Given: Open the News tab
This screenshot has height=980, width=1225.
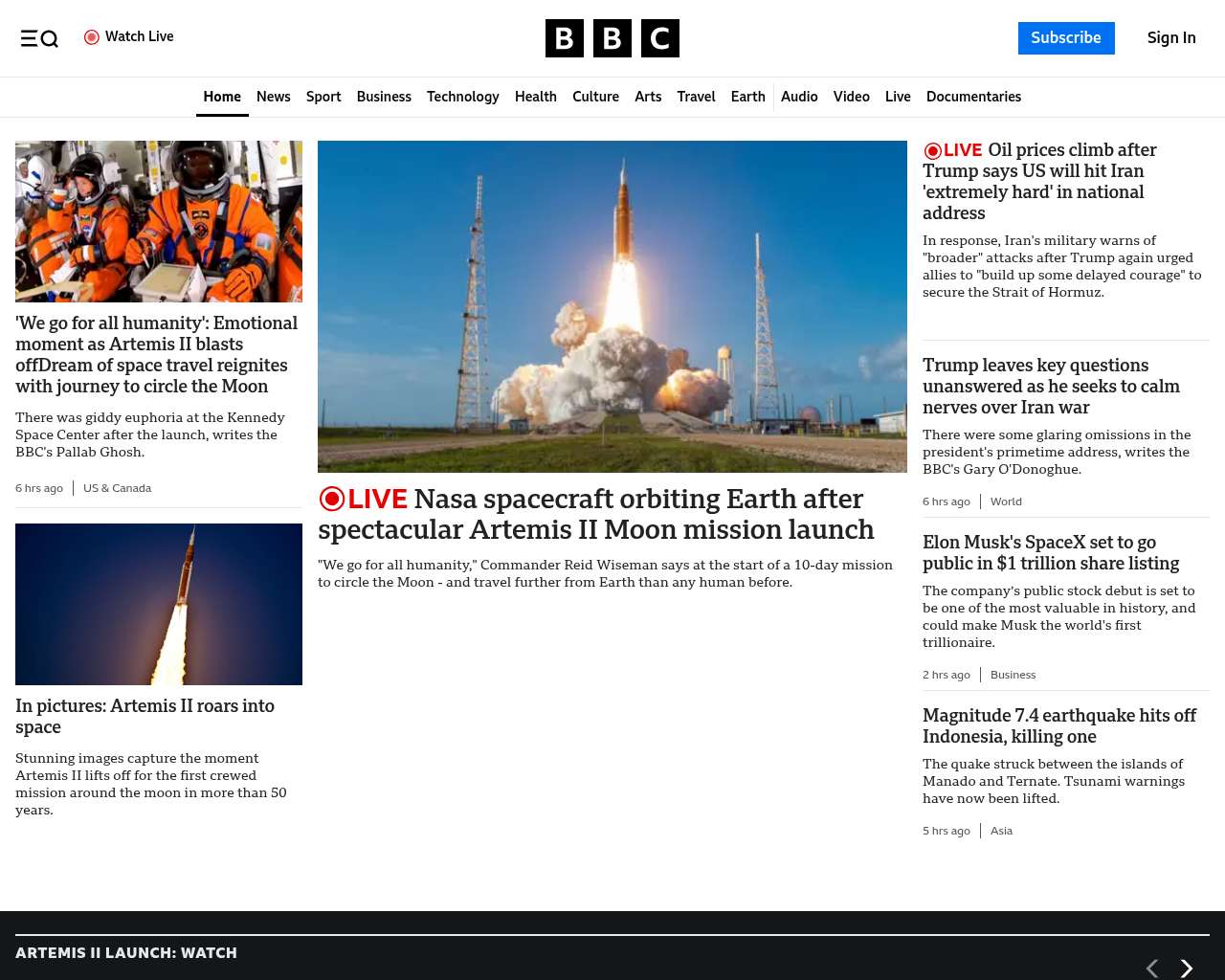Looking at the screenshot, I should click(x=273, y=97).
